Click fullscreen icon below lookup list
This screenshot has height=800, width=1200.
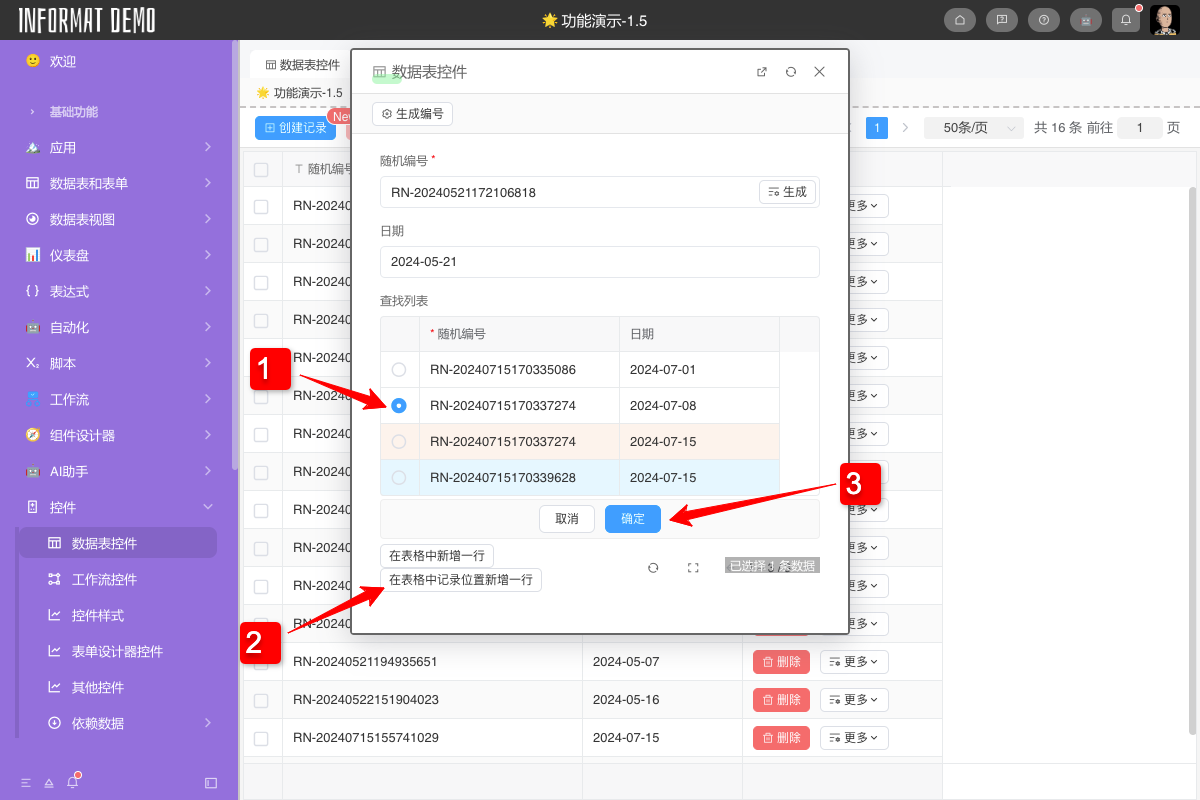click(693, 567)
